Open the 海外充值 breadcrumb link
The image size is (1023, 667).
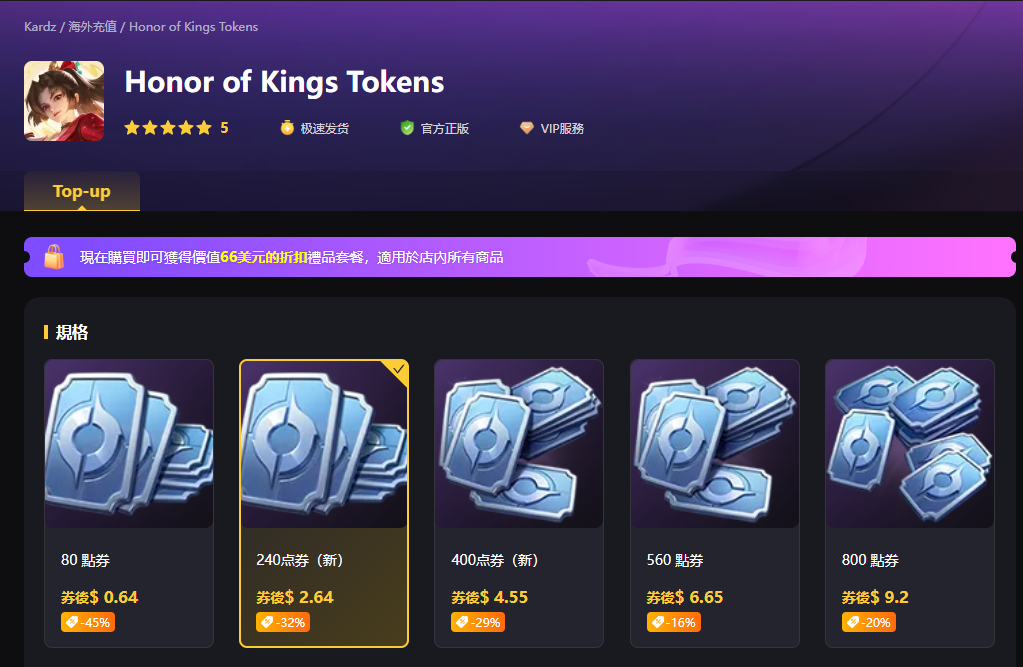92,27
